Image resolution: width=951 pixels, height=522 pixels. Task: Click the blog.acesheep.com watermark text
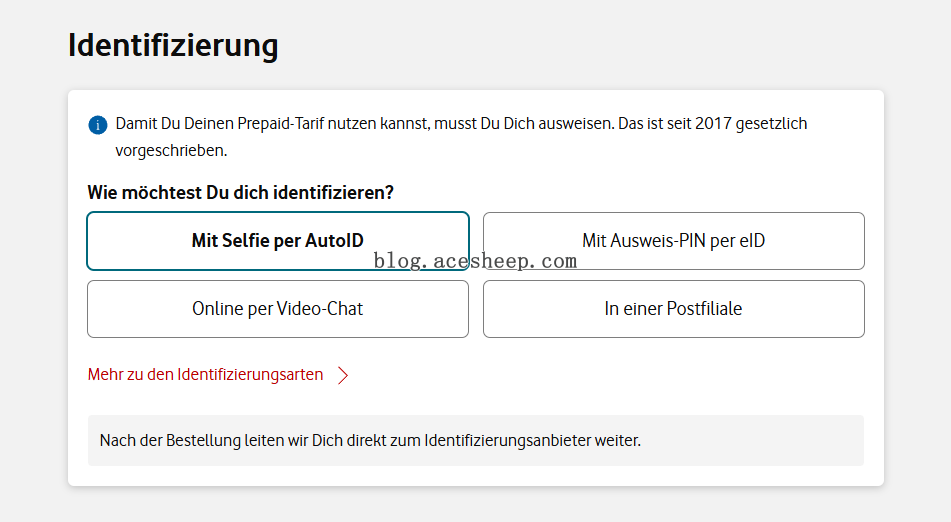tap(475, 261)
